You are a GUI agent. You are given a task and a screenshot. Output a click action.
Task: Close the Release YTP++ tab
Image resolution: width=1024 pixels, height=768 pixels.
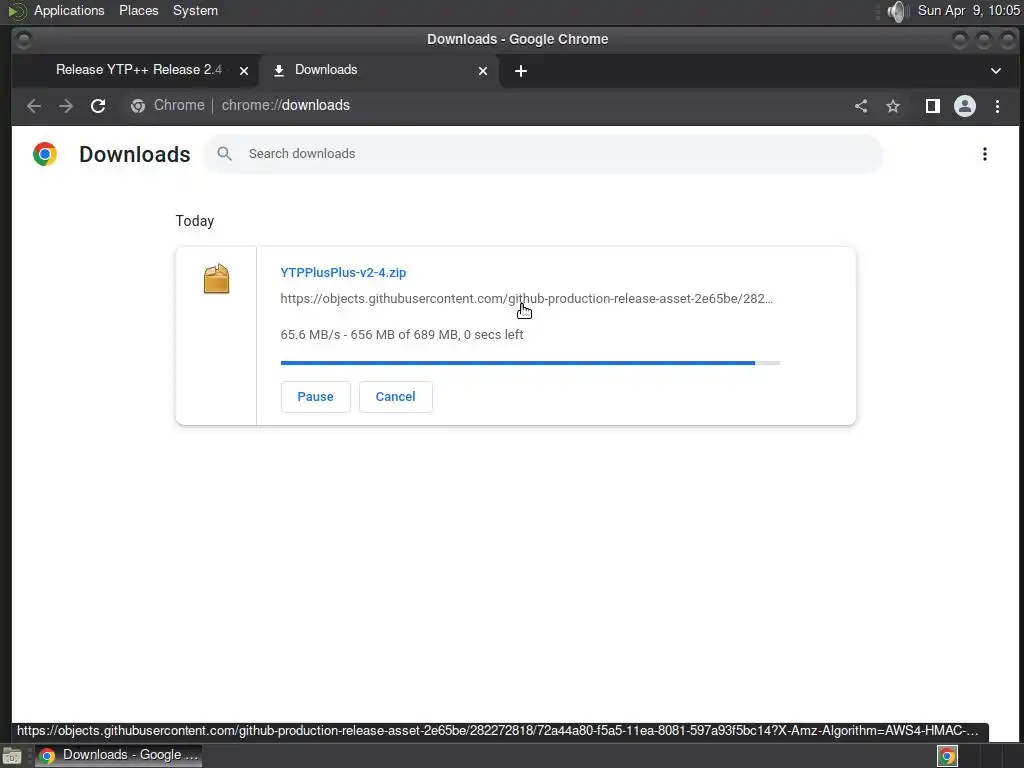244,71
